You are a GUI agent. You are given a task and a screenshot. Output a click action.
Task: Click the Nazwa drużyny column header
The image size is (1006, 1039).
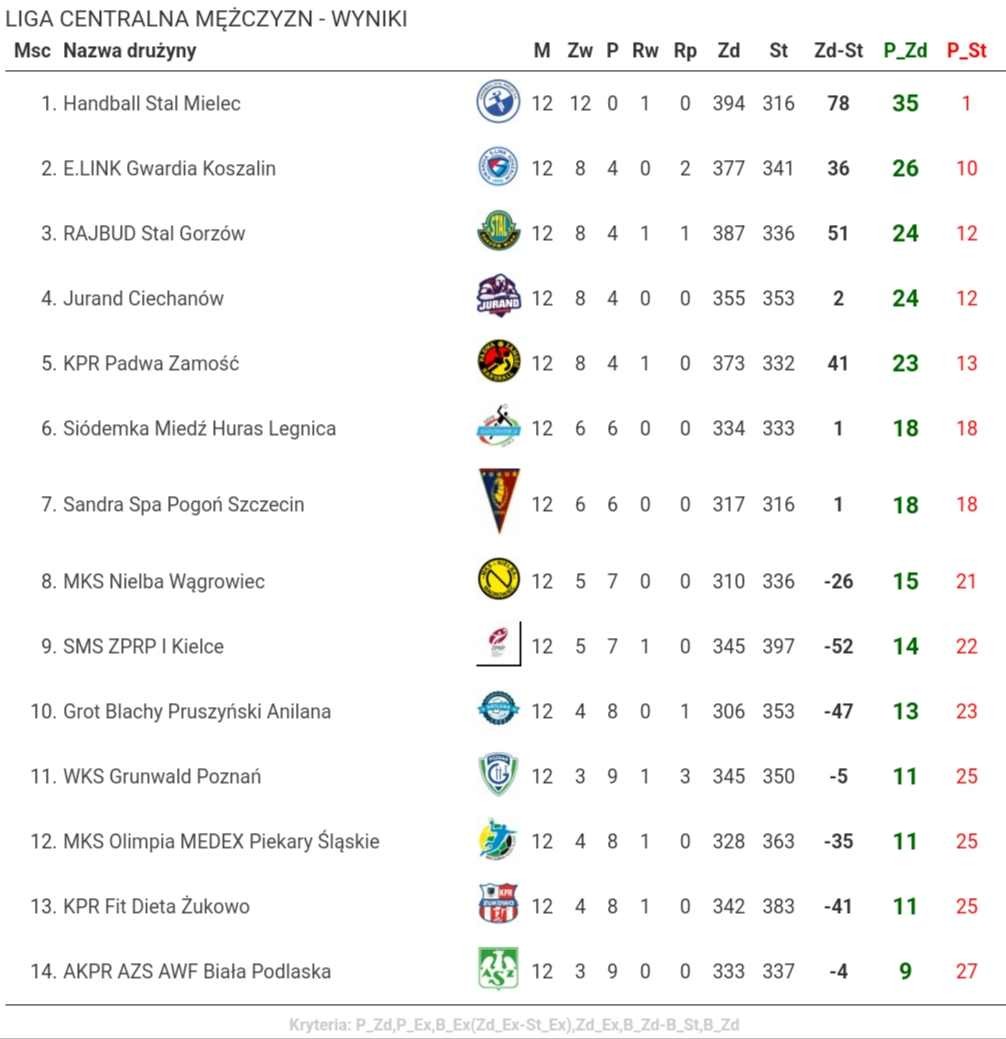pyautogui.click(x=130, y=50)
